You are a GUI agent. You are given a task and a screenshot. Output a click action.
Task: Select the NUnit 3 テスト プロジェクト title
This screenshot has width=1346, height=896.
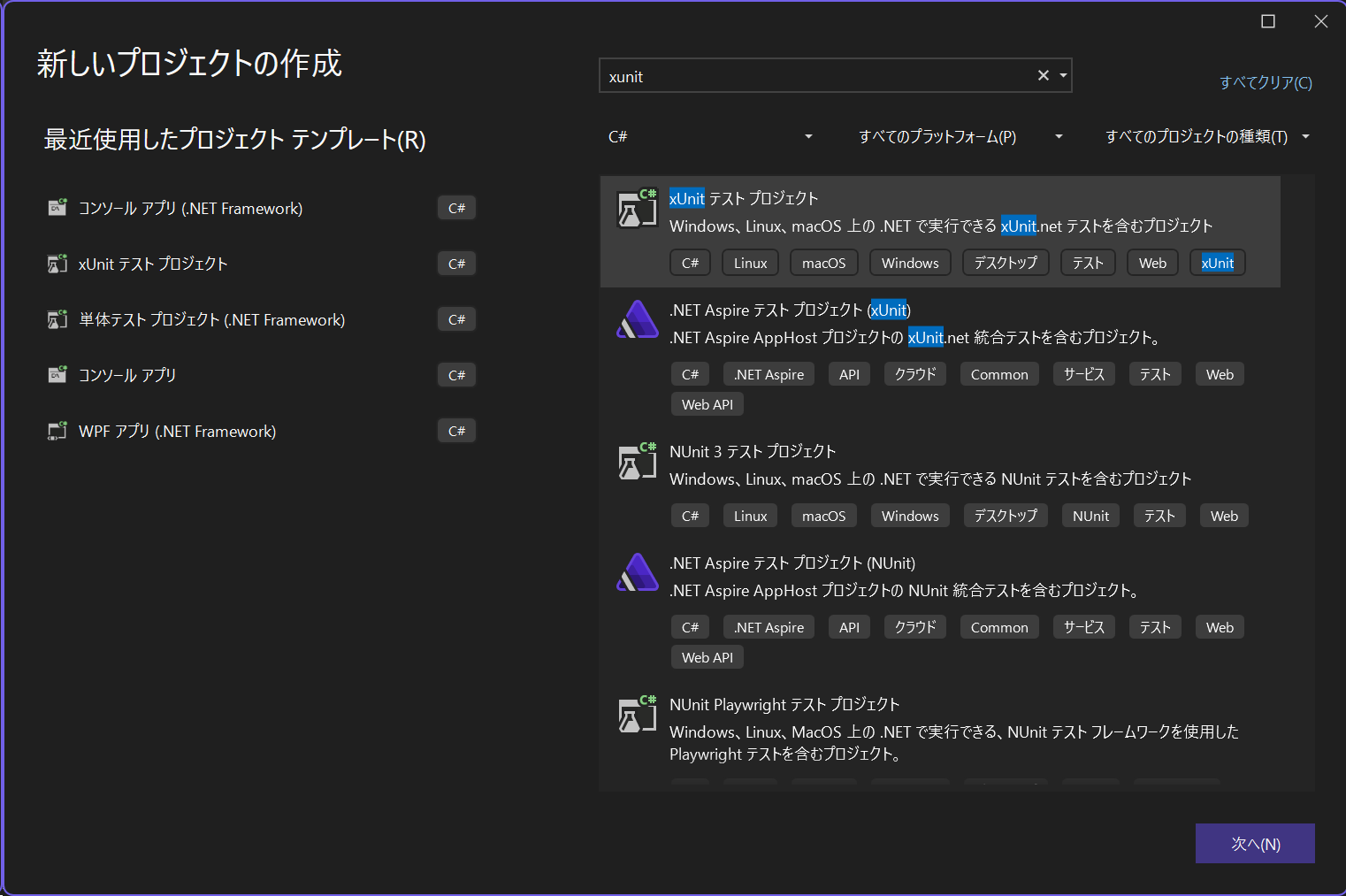753,451
